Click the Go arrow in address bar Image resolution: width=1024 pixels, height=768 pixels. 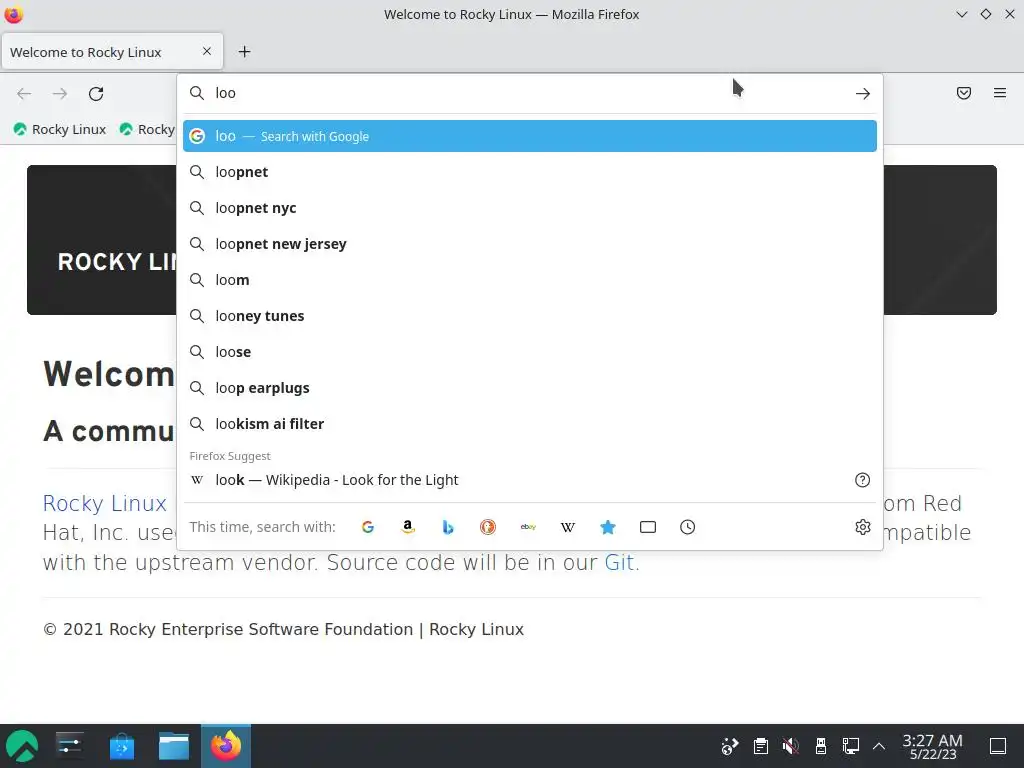click(863, 93)
